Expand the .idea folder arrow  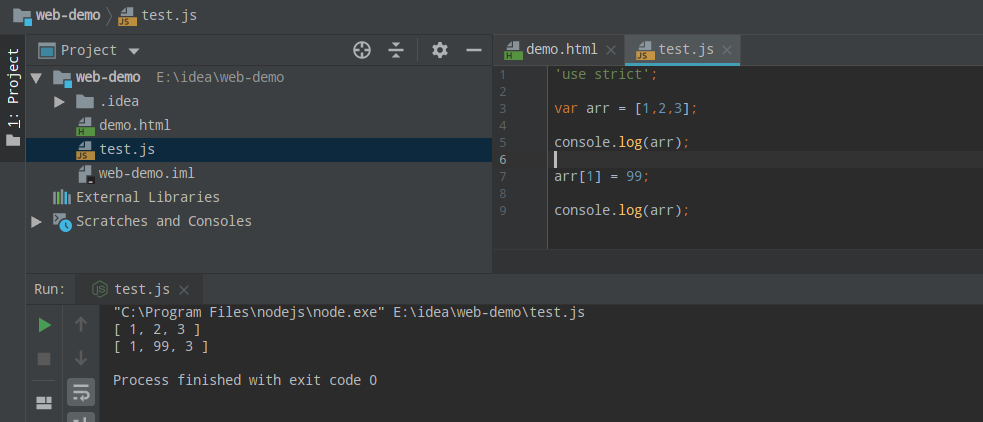[60, 102]
